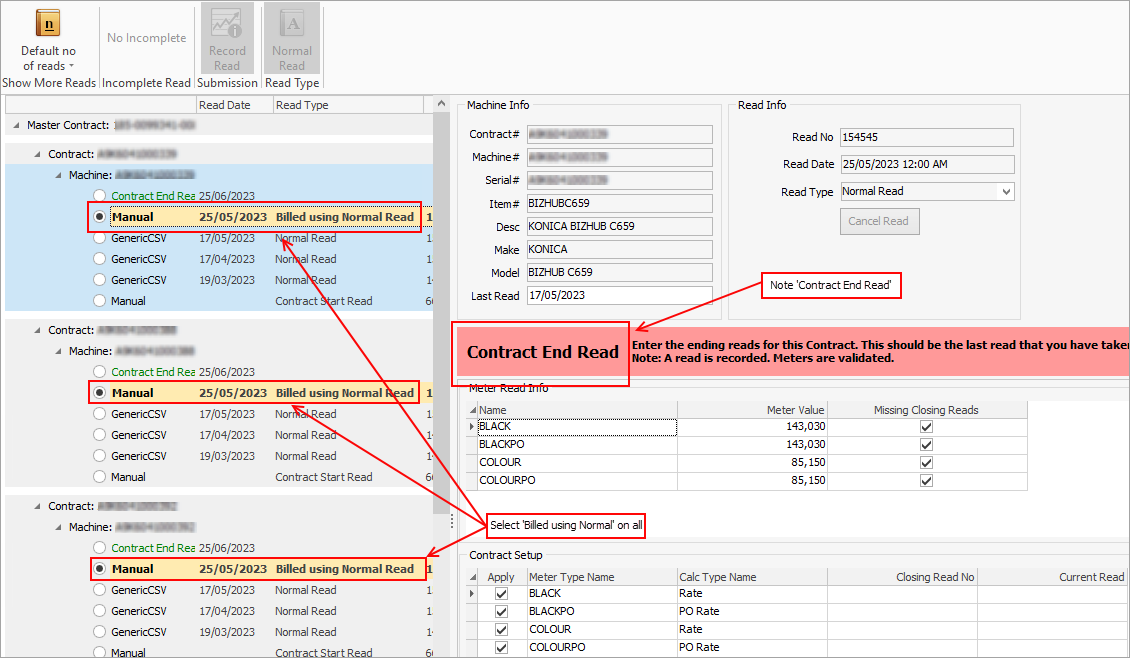Click the Normal Read type icon
This screenshot has width=1130, height=658.
[292, 24]
